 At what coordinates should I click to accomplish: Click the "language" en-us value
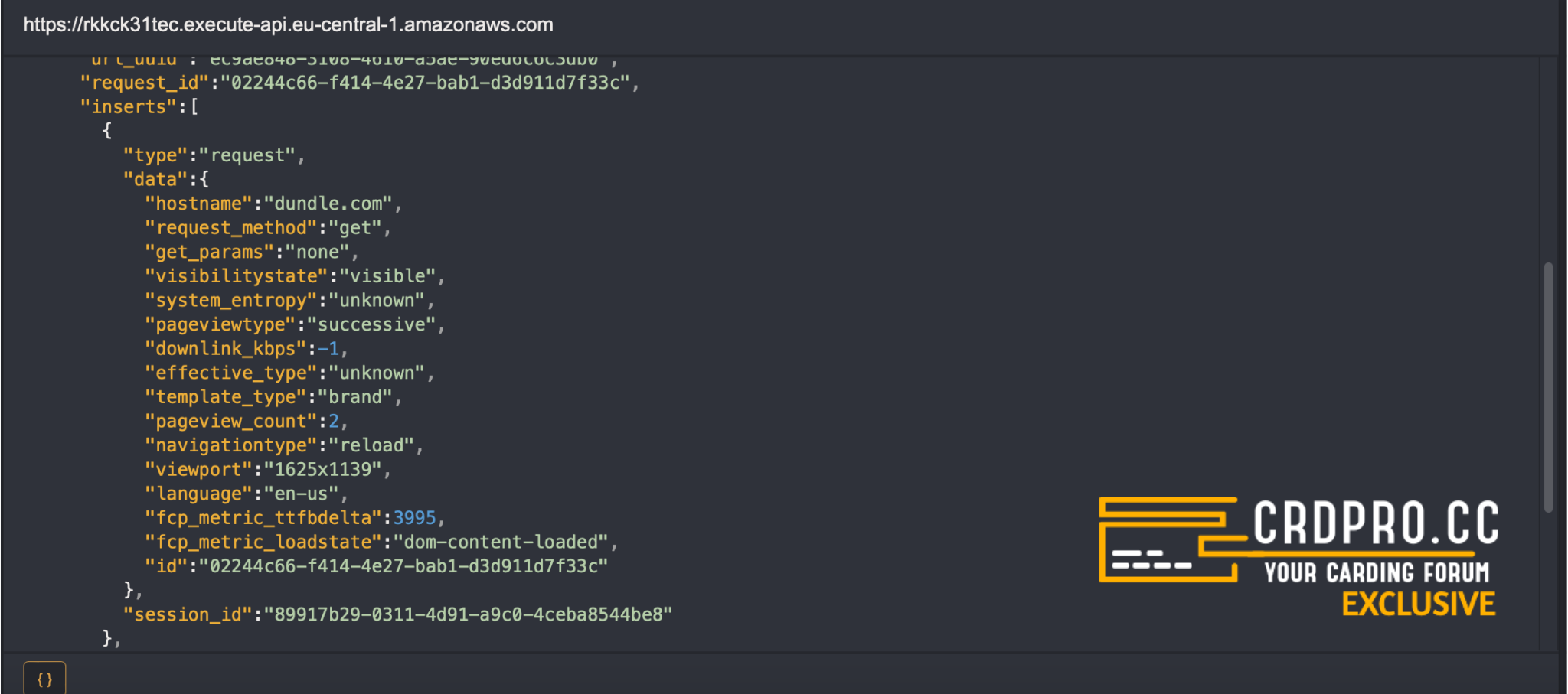[x=301, y=494]
